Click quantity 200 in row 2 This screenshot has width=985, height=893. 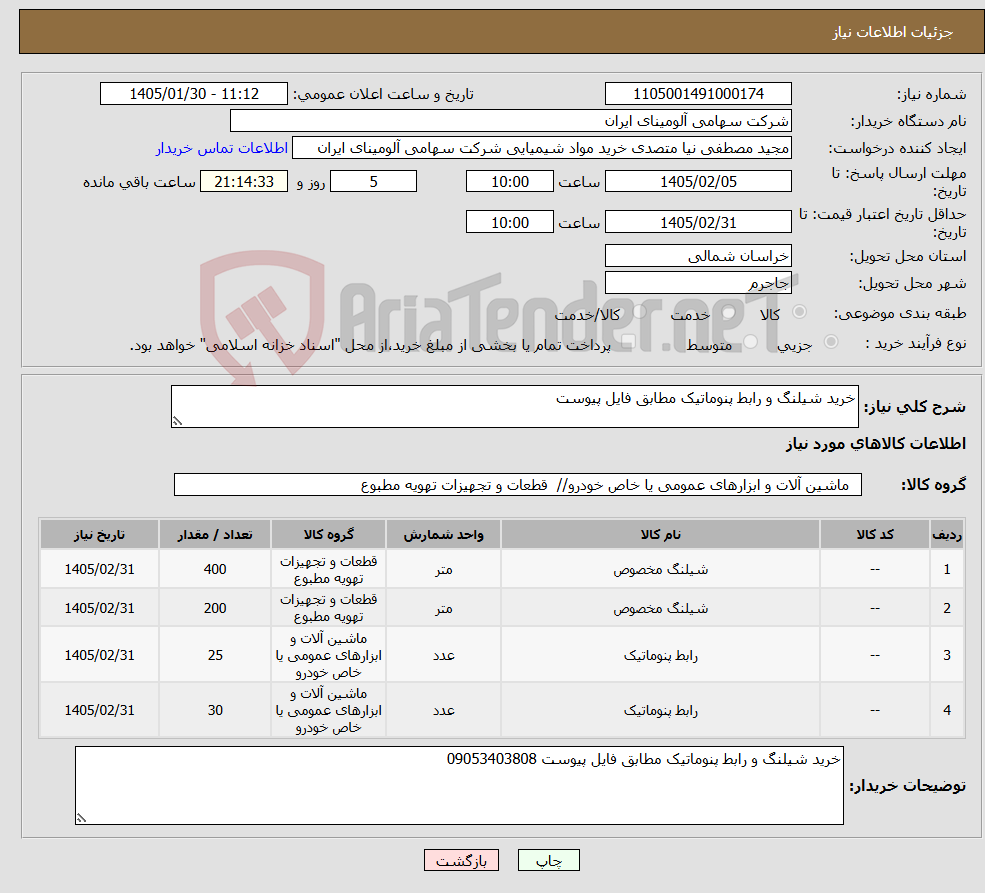click(x=215, y=609)
